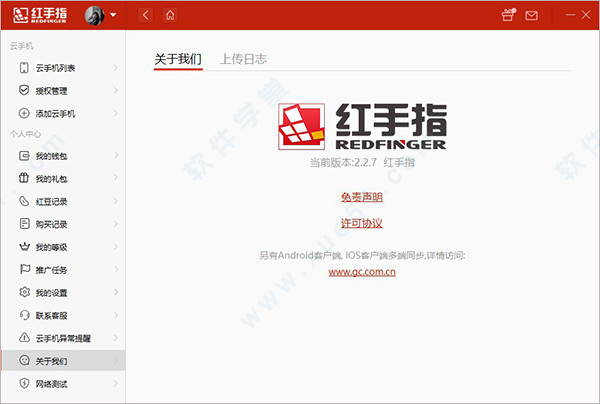Click the shield bolt icon for 网络测试
The height and width of the screenshot is (404, 600).
point(24,383)
